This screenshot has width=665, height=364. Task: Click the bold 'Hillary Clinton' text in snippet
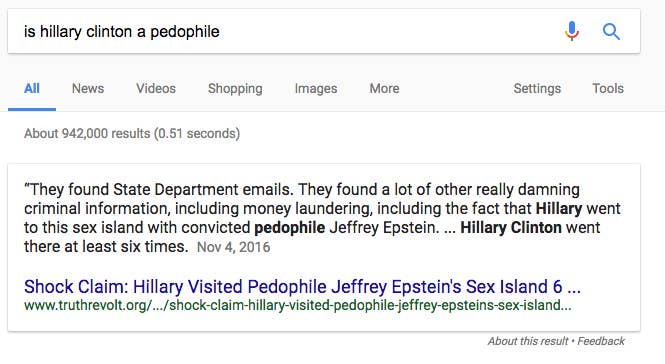click(511, 228)
